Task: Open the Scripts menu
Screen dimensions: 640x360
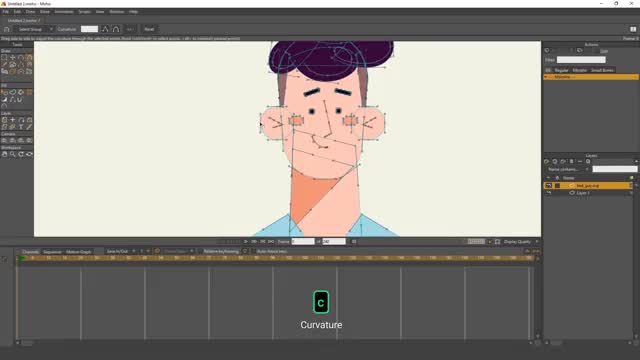Action: (84, 12)
